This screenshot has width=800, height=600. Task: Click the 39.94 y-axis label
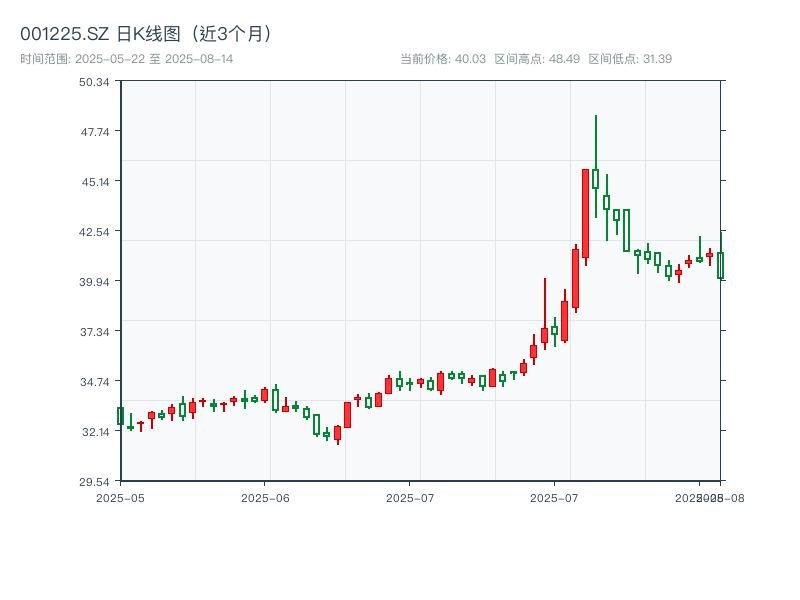94,281
